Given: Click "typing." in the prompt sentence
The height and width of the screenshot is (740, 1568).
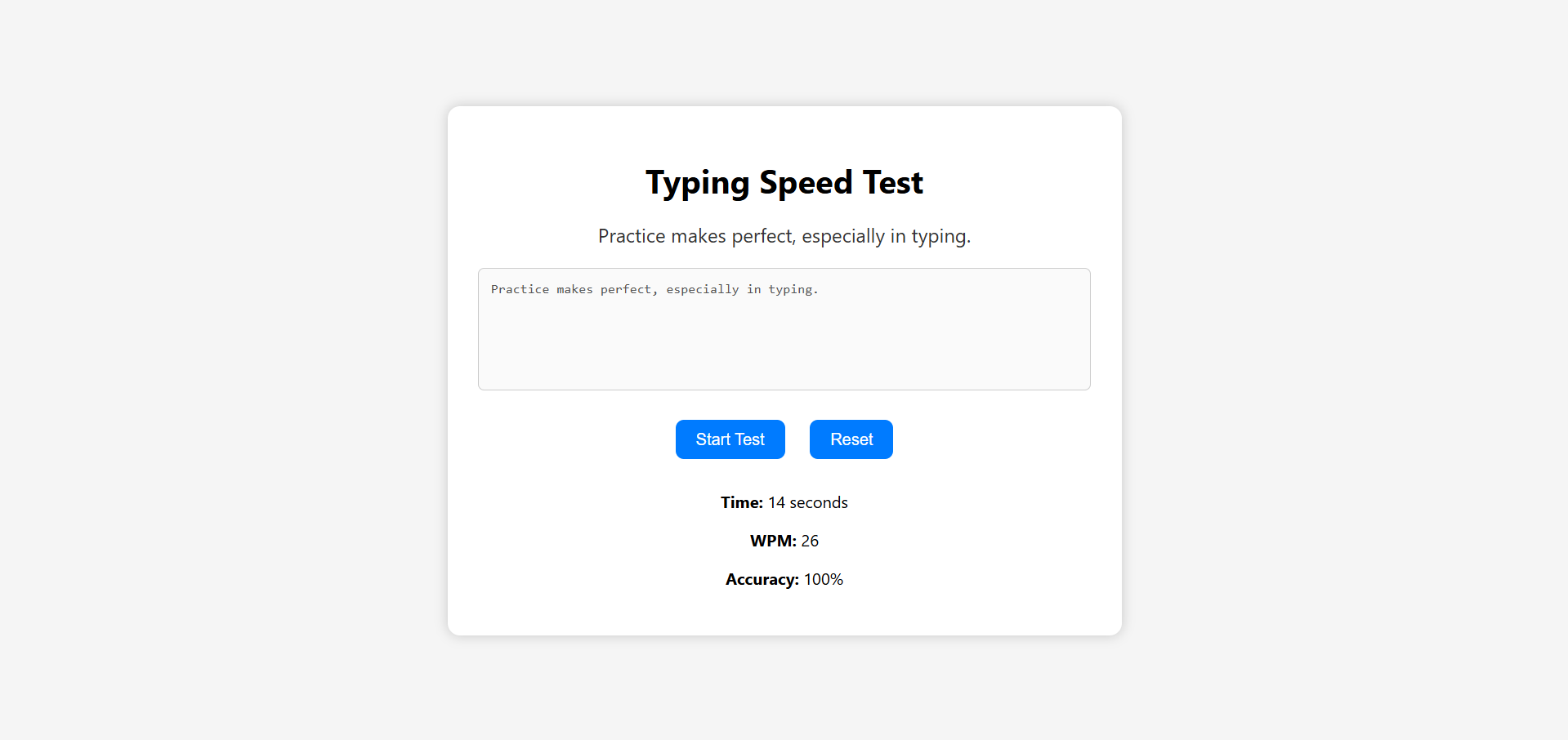Looking at the screenshot, I should (x=940, y=236).
